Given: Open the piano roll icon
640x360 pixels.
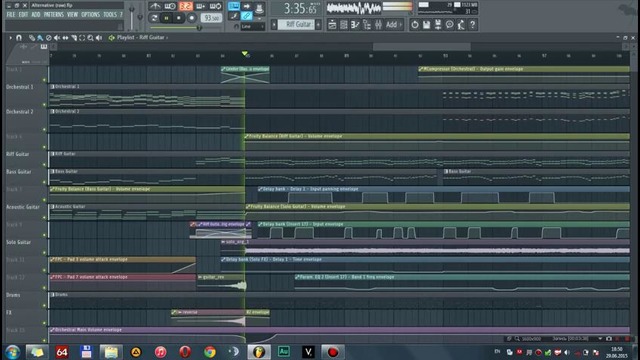Looking at the screenshot, I should pyautogui.click(x=355, y=25).
